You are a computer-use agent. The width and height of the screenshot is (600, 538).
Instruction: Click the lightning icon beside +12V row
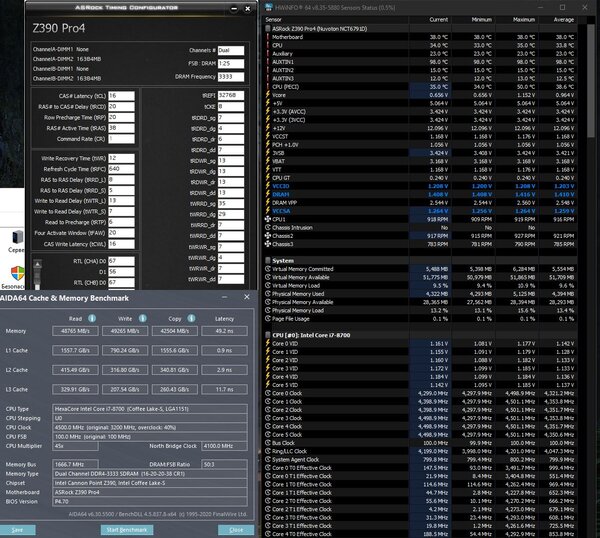tap(268, 128)
